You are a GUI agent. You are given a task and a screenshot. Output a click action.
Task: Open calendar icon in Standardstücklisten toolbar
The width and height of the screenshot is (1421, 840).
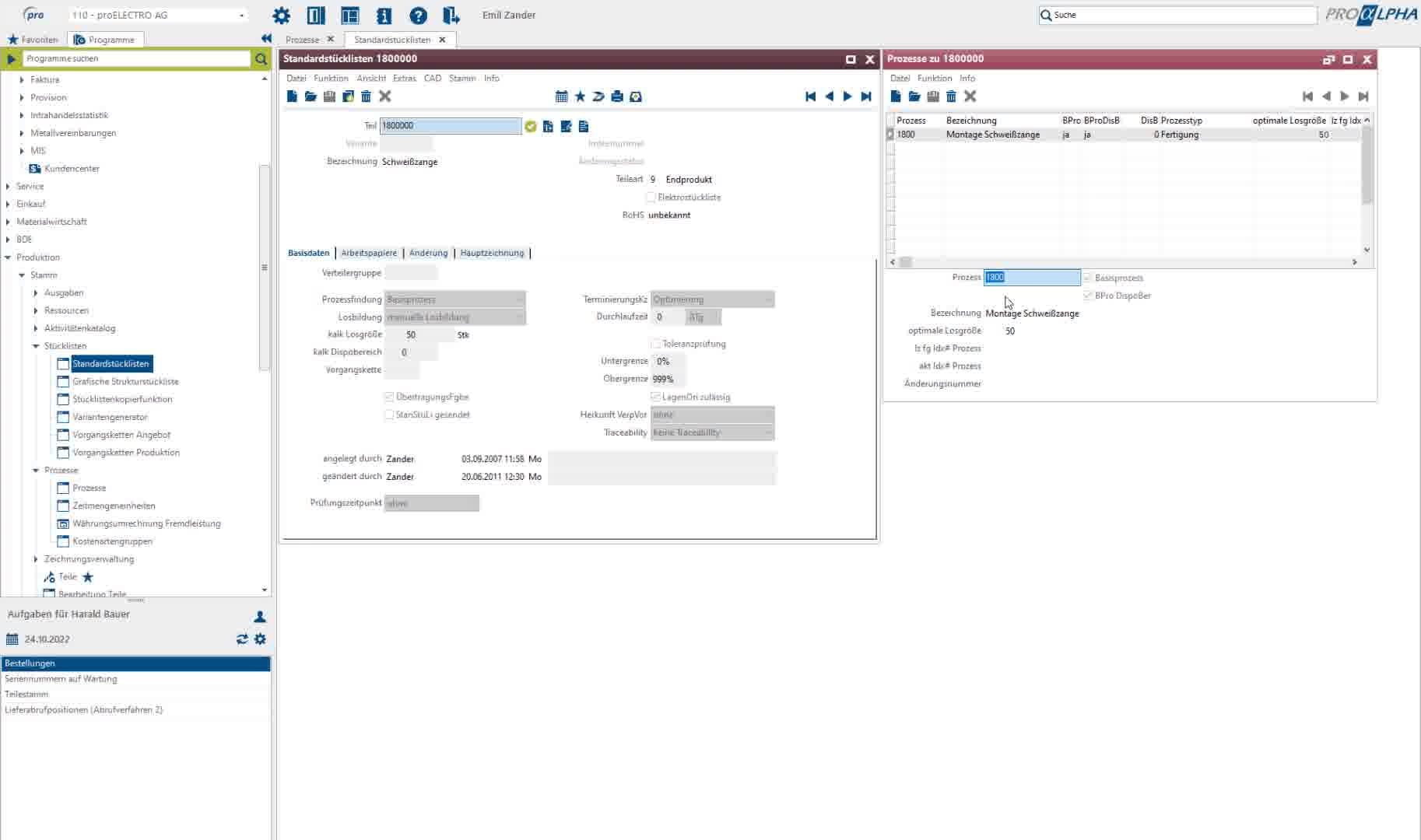561,96
